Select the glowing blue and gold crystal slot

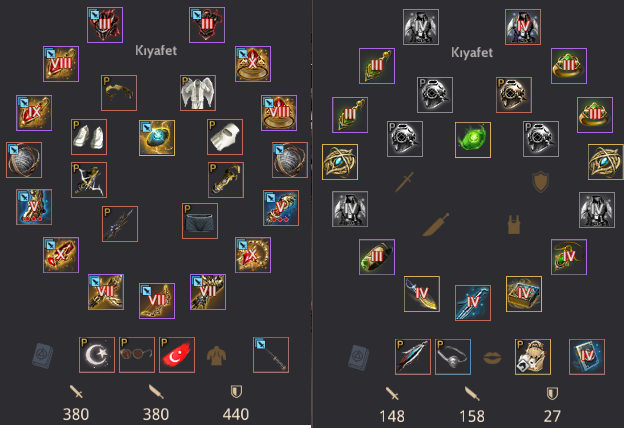click(157, 138)
